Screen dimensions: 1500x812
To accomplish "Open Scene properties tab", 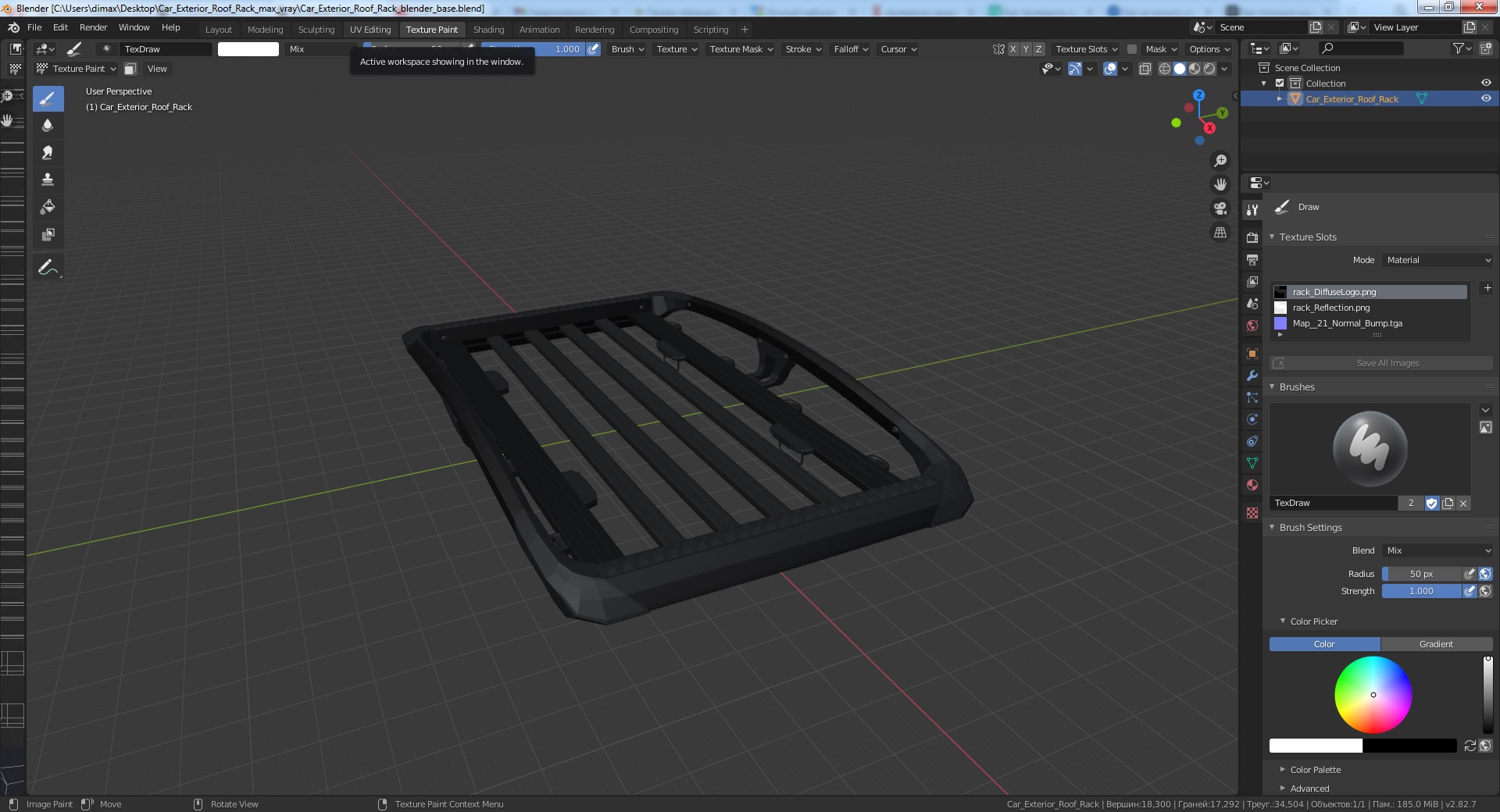I will (x=1252, y=303).
